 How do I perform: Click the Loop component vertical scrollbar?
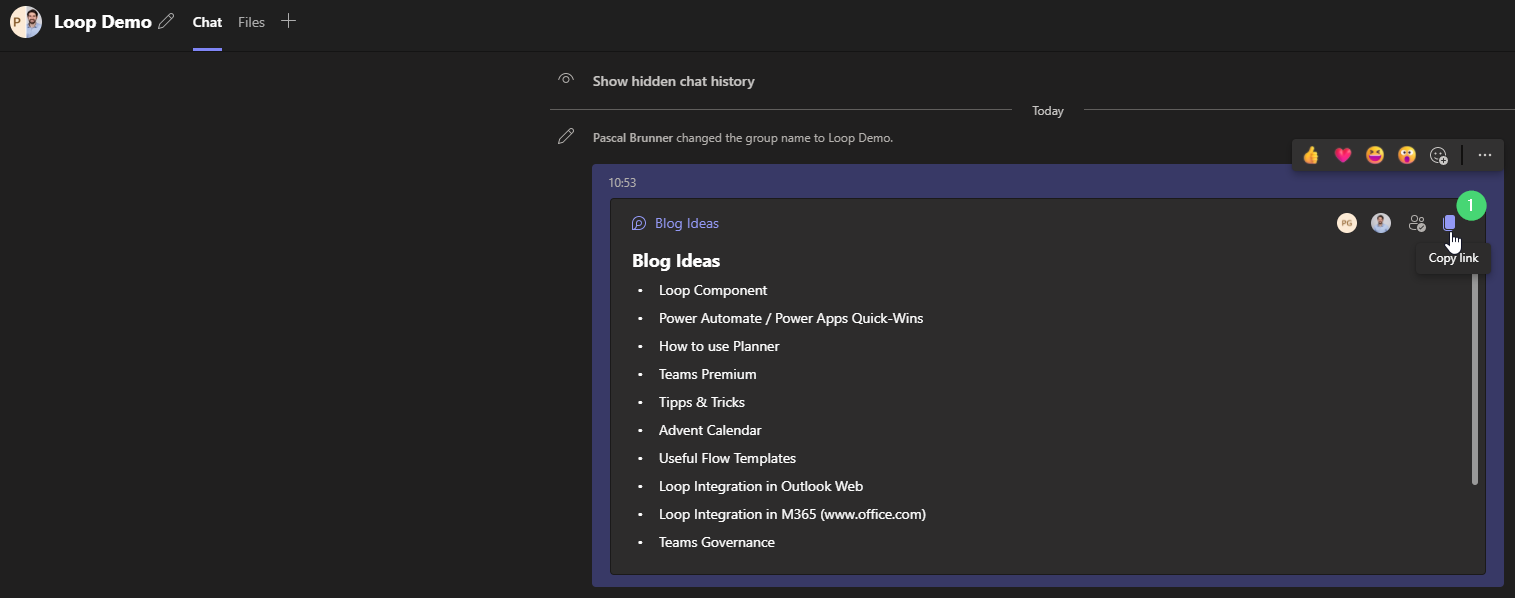click(1474, 380)
